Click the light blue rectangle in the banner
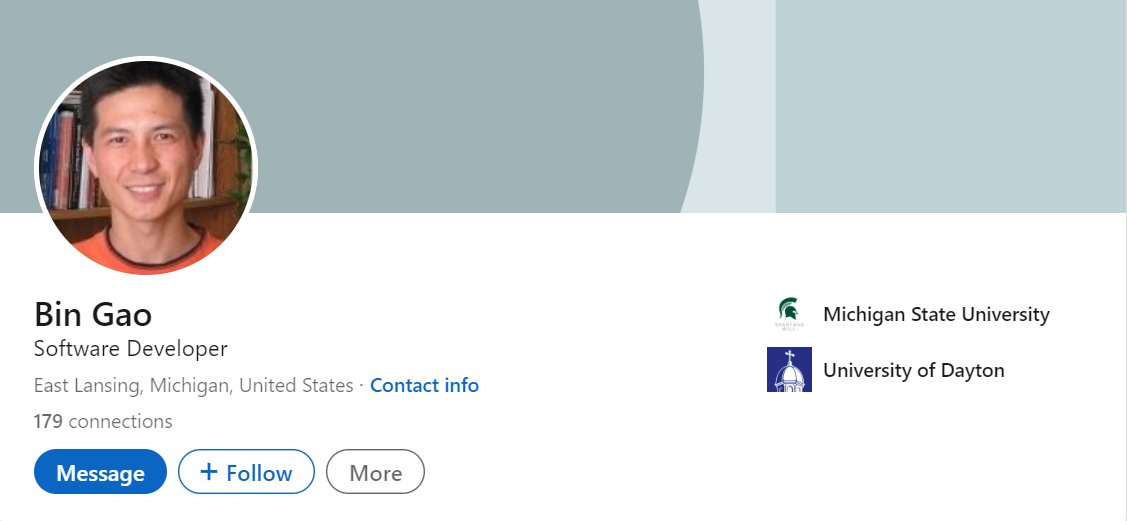 tap(950, 100)
